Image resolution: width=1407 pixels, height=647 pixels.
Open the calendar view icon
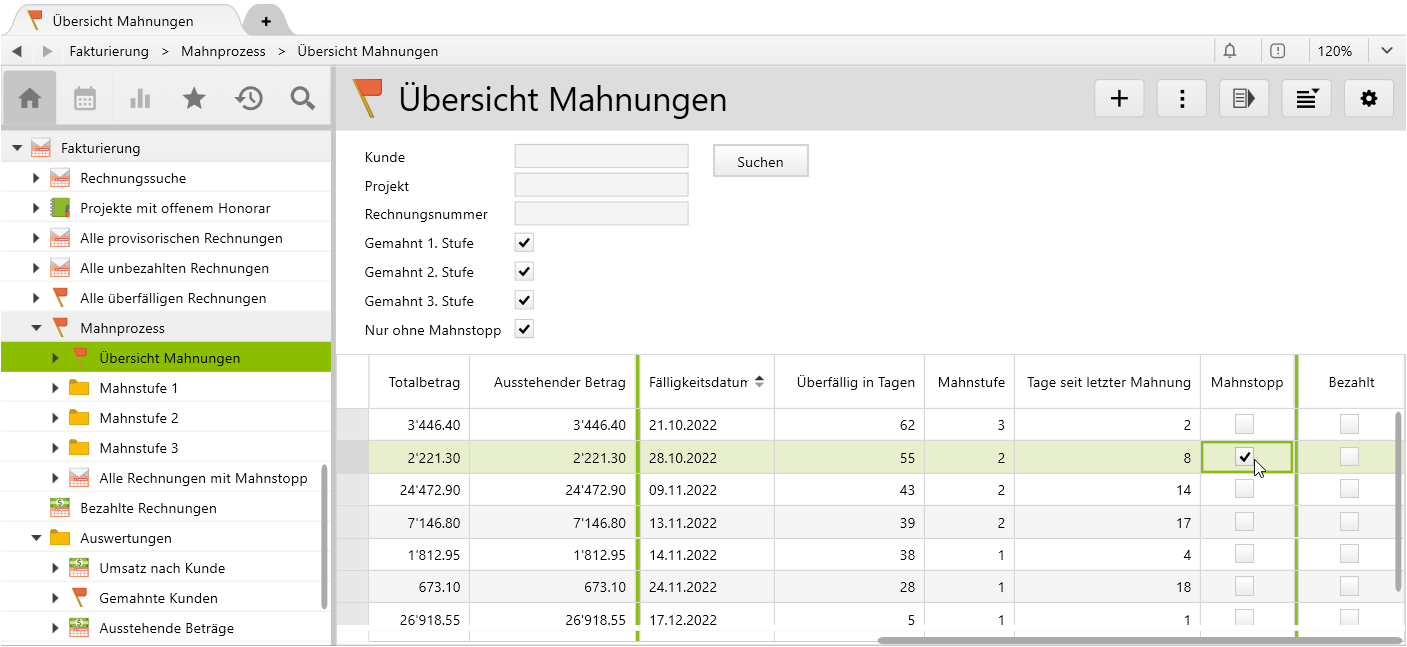(84, 97)
